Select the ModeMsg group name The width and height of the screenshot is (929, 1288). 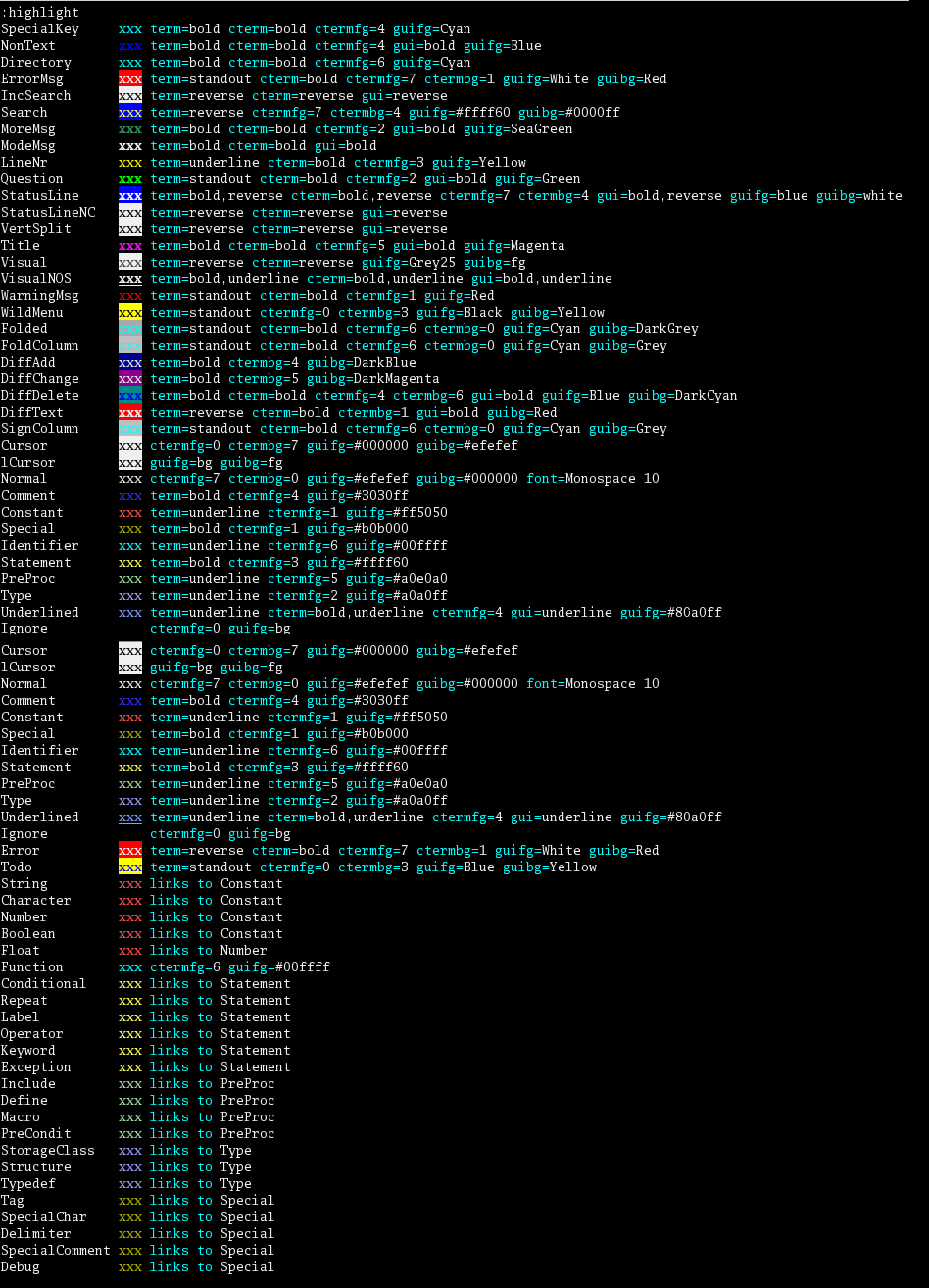tap(28, 146)
